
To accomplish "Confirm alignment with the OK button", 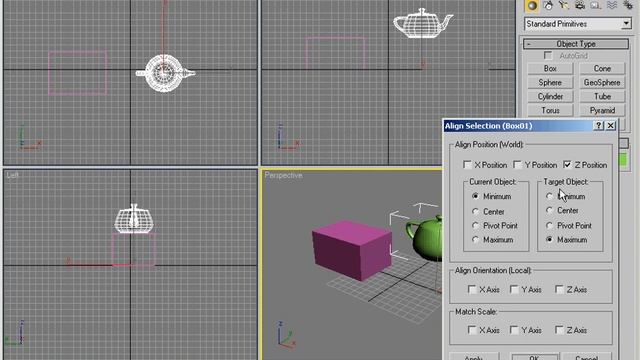I will click(x=534, y=357).
